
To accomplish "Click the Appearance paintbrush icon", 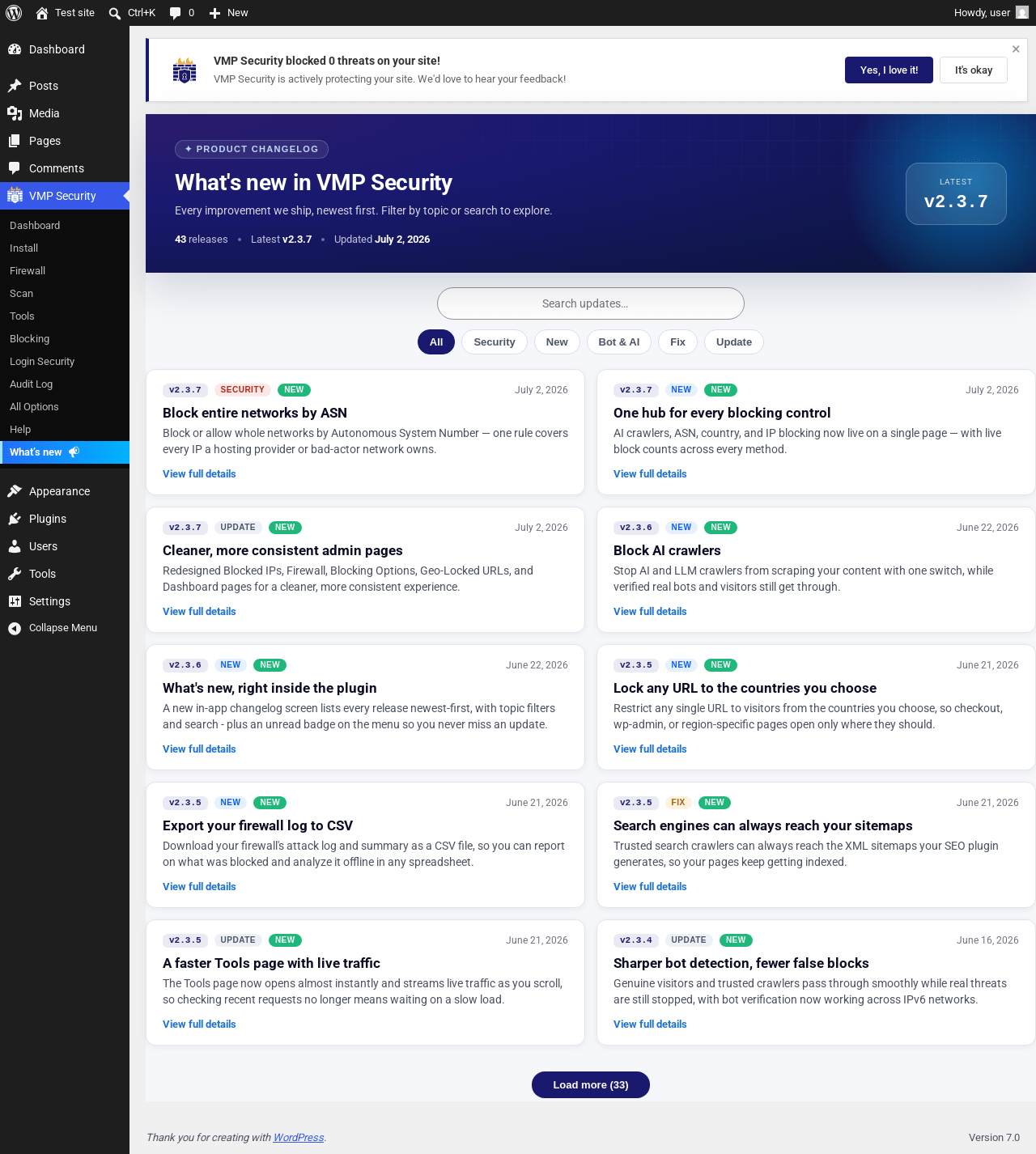I will 15,491.
